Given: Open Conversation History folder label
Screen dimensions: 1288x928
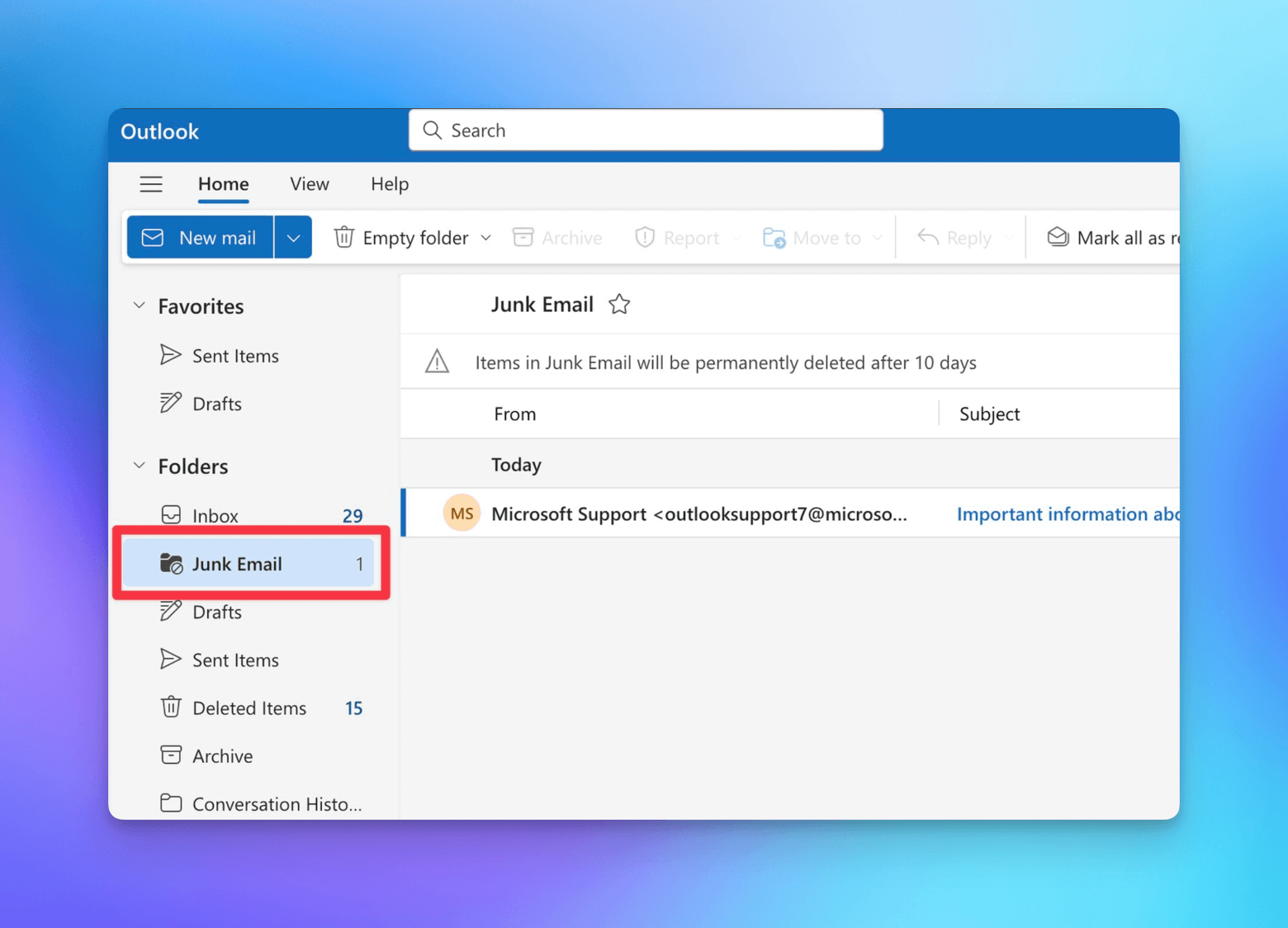Looking at the screenshot, I should click(x=277, y=804).
